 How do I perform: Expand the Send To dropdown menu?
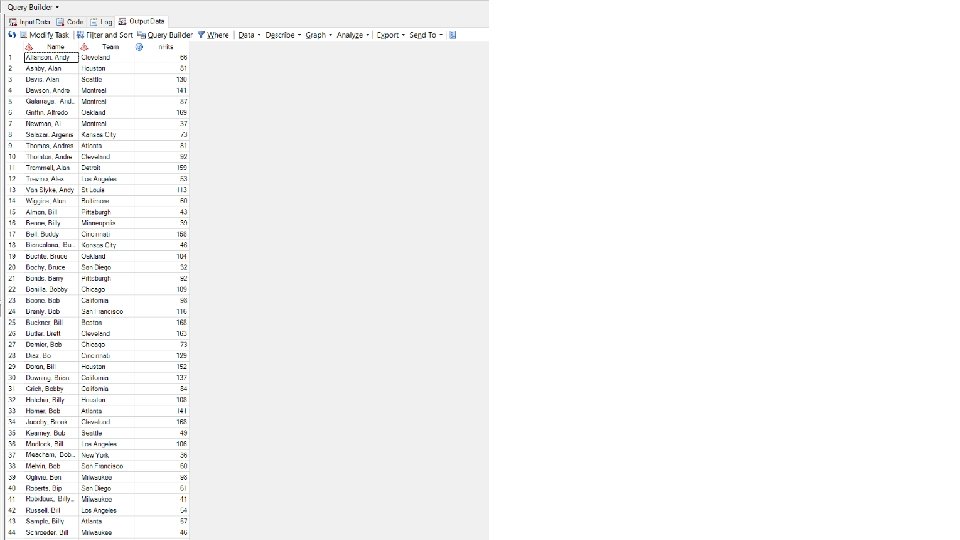coord(426,35)
